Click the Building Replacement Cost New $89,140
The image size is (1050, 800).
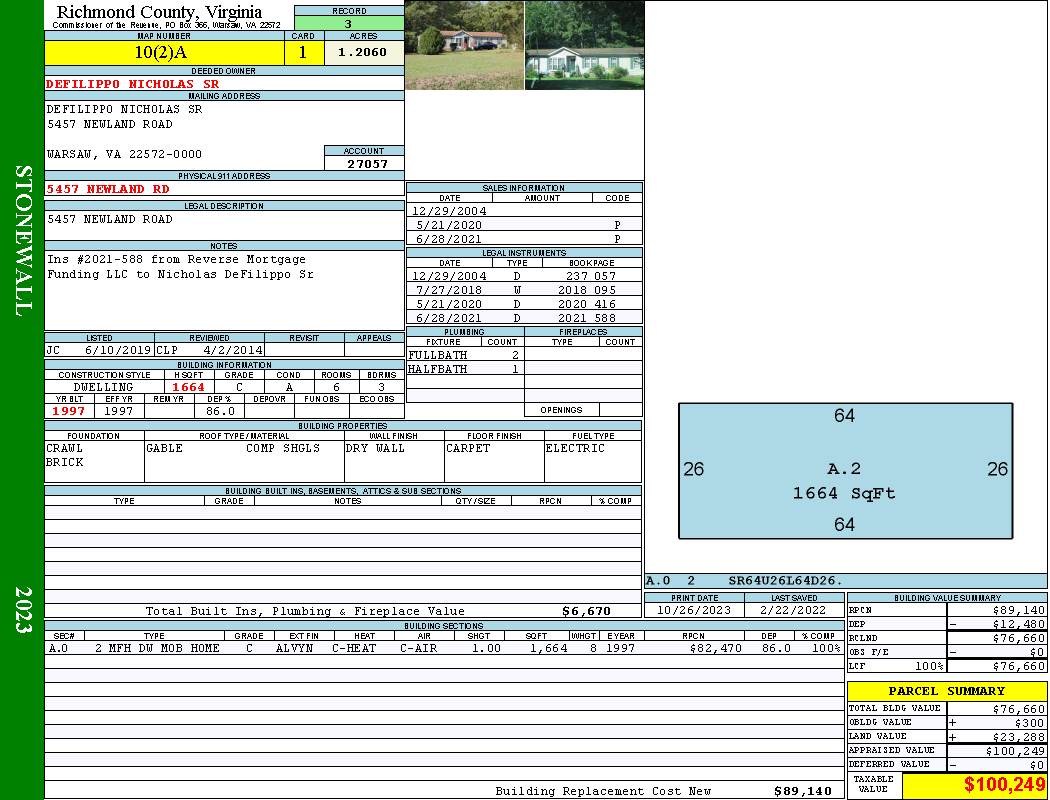click(x=802, y=791)
